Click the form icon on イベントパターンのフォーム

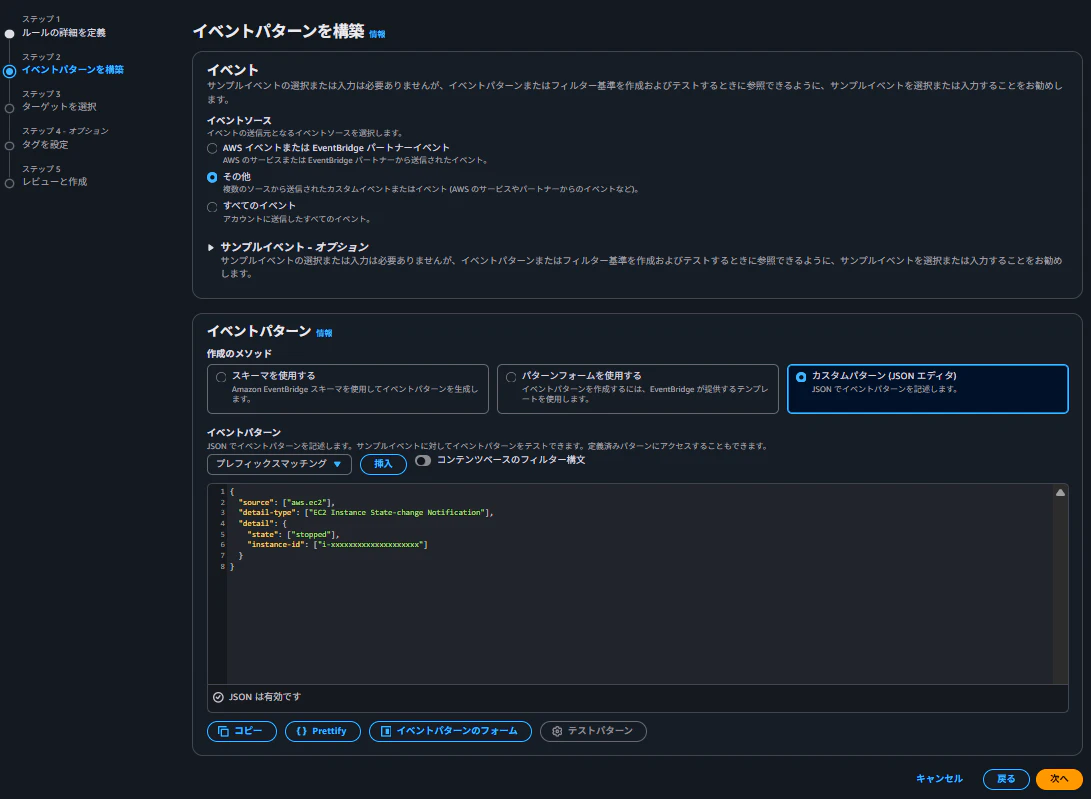pyautogui.click(x=385, y=731)
